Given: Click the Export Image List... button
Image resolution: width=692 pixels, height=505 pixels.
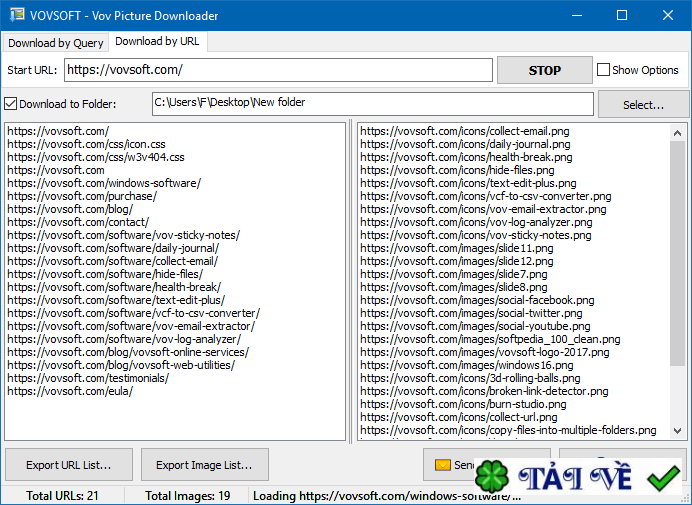Looking at the screenshot, I should coord(204,465).
